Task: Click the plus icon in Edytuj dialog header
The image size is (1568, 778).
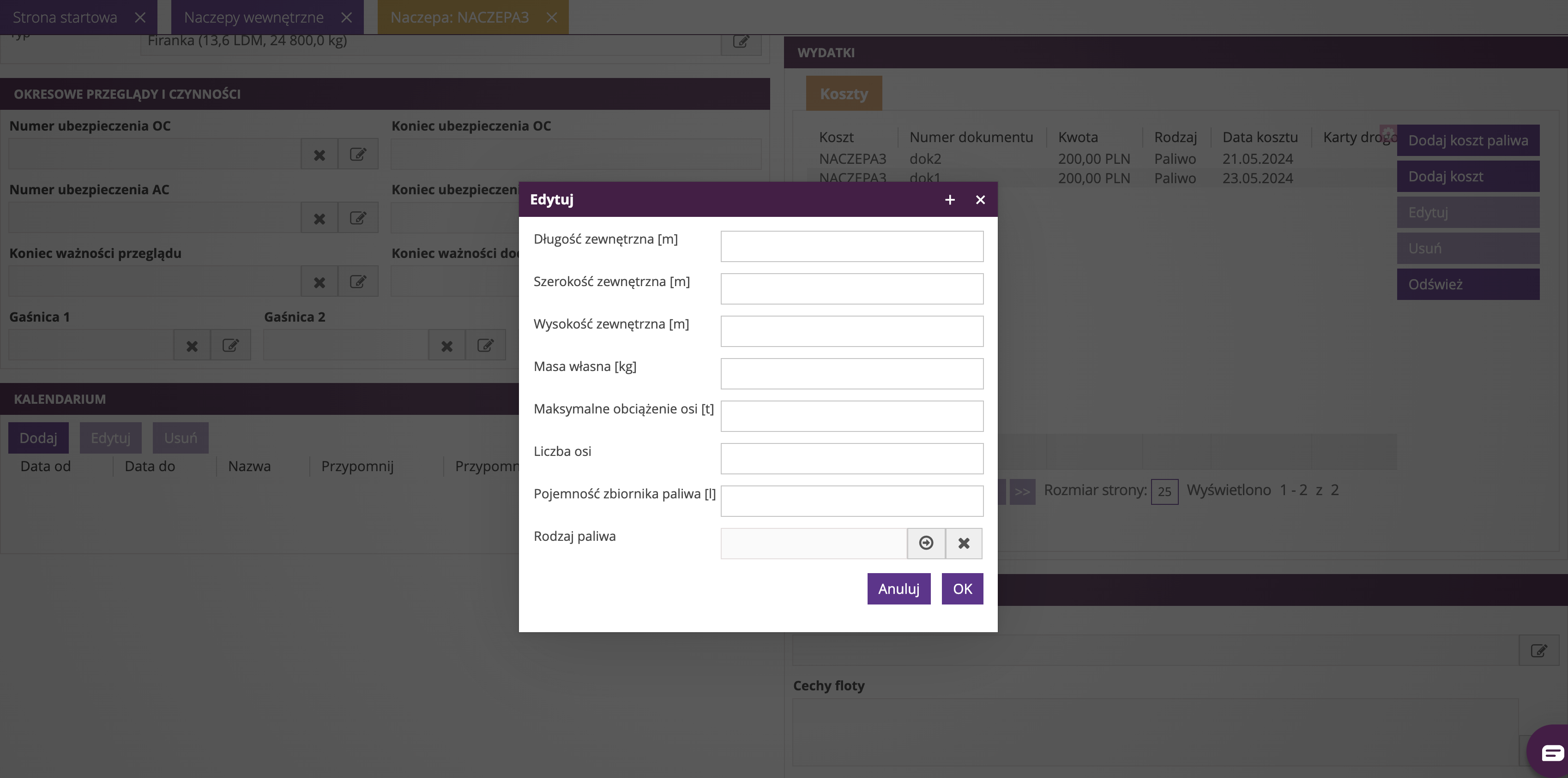Action: (950, 199)
